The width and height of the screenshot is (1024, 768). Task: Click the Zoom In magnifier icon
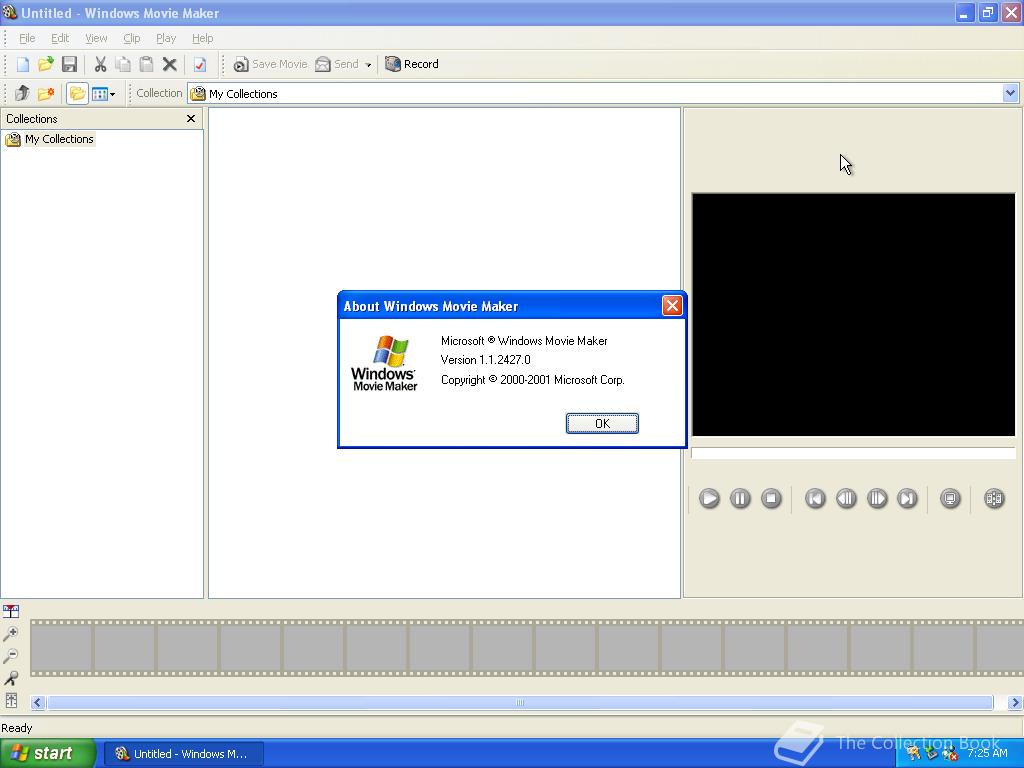tap(11, 633)
